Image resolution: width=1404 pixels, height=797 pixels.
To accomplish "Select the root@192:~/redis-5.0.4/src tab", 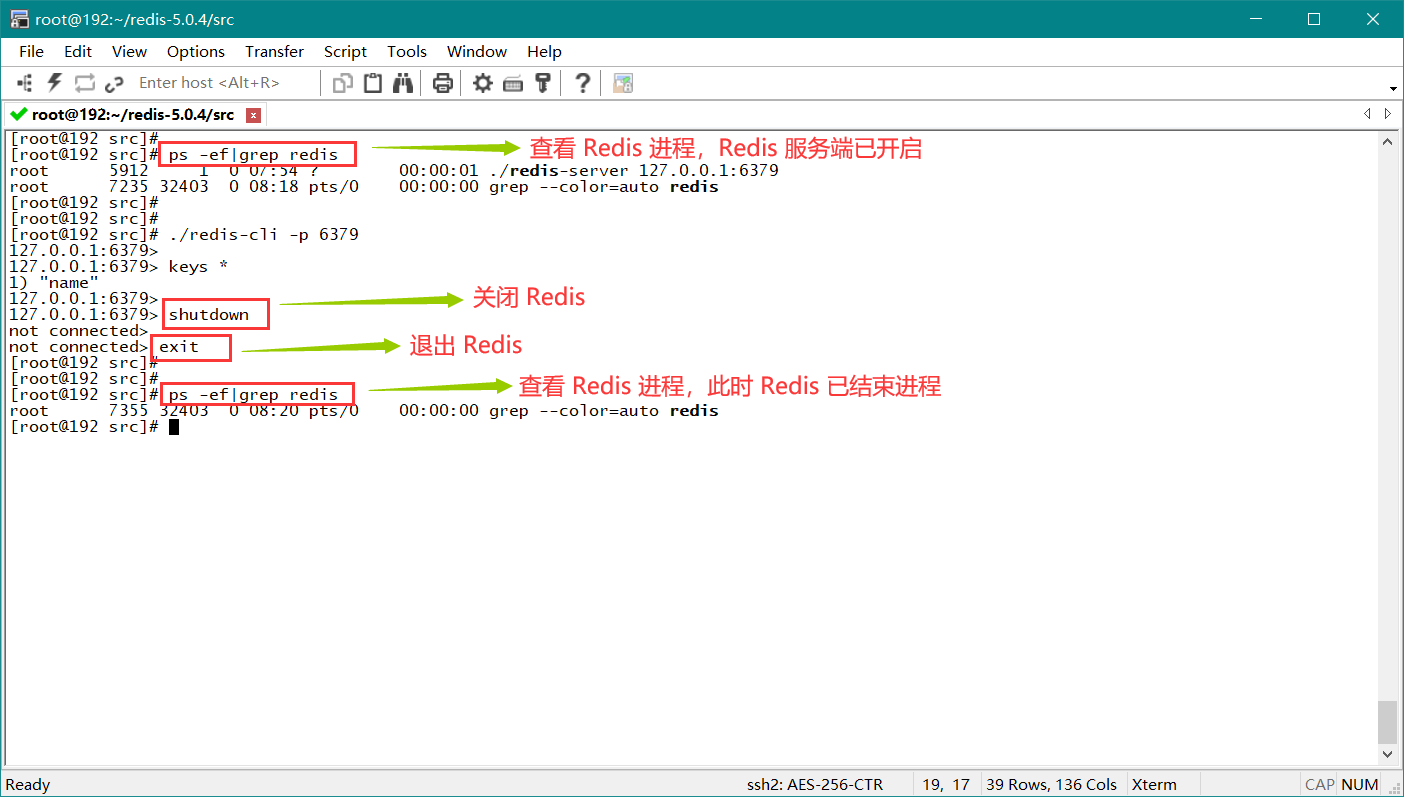I will point(132,115).
